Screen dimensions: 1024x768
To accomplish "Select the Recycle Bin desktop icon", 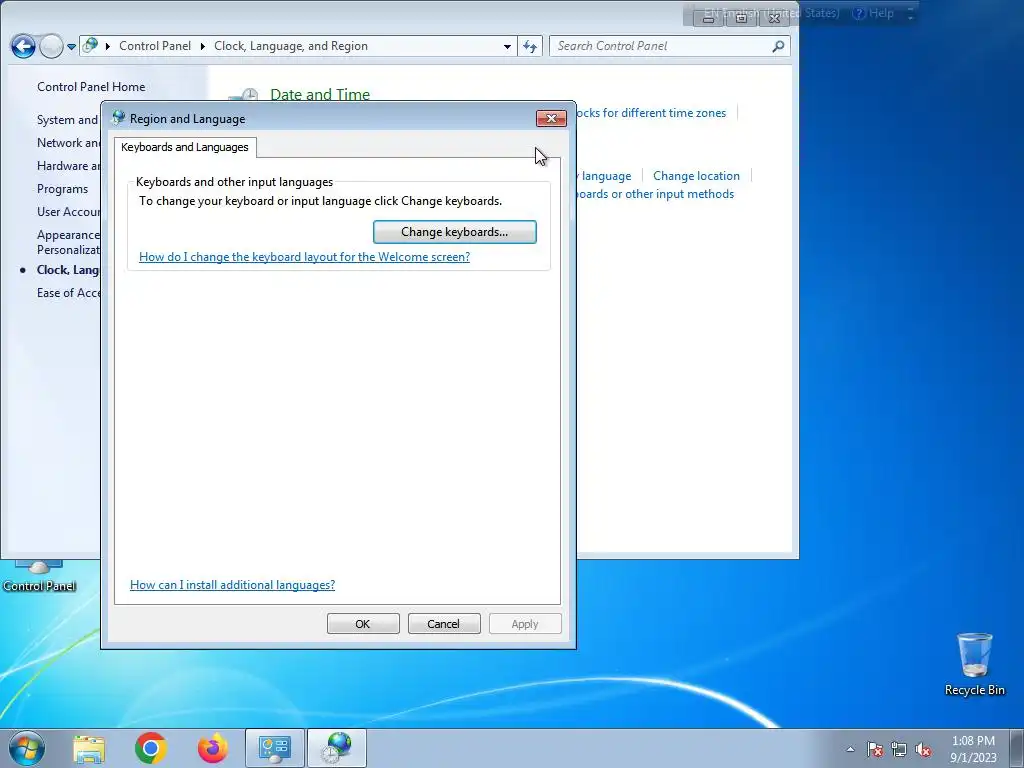I will point(974,664).
